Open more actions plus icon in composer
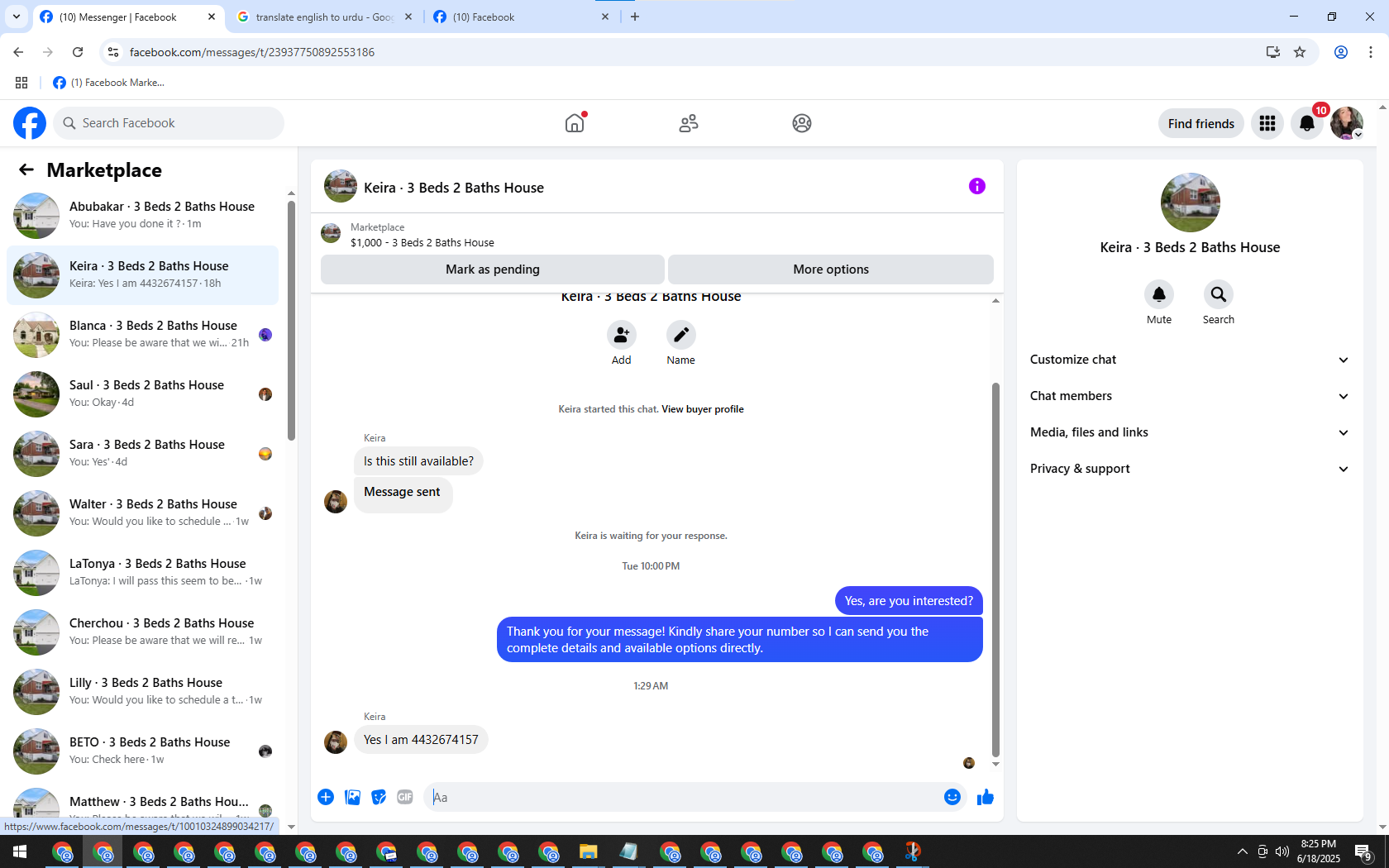1389x868 pixels. click(x=326, y=797)
